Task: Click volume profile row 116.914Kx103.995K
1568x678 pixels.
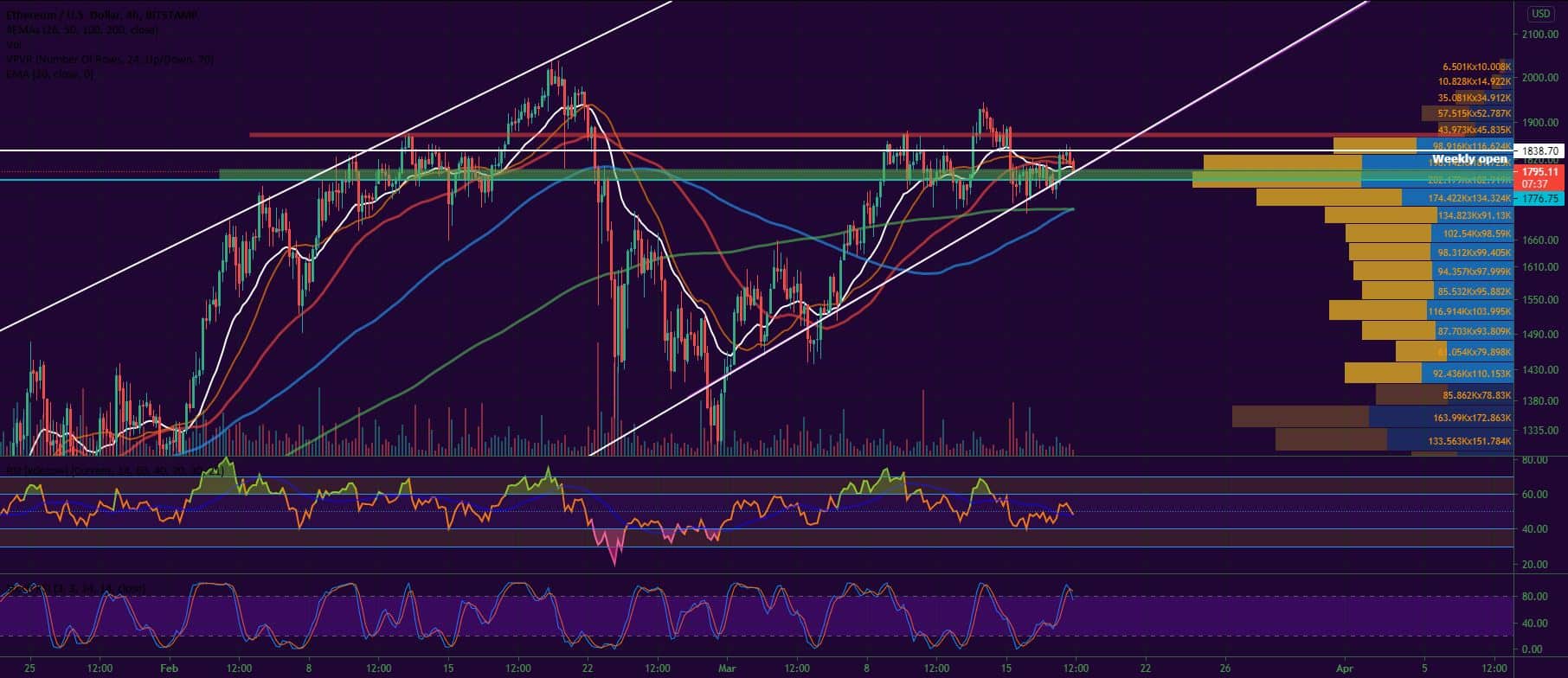Action: [1469, 310]
